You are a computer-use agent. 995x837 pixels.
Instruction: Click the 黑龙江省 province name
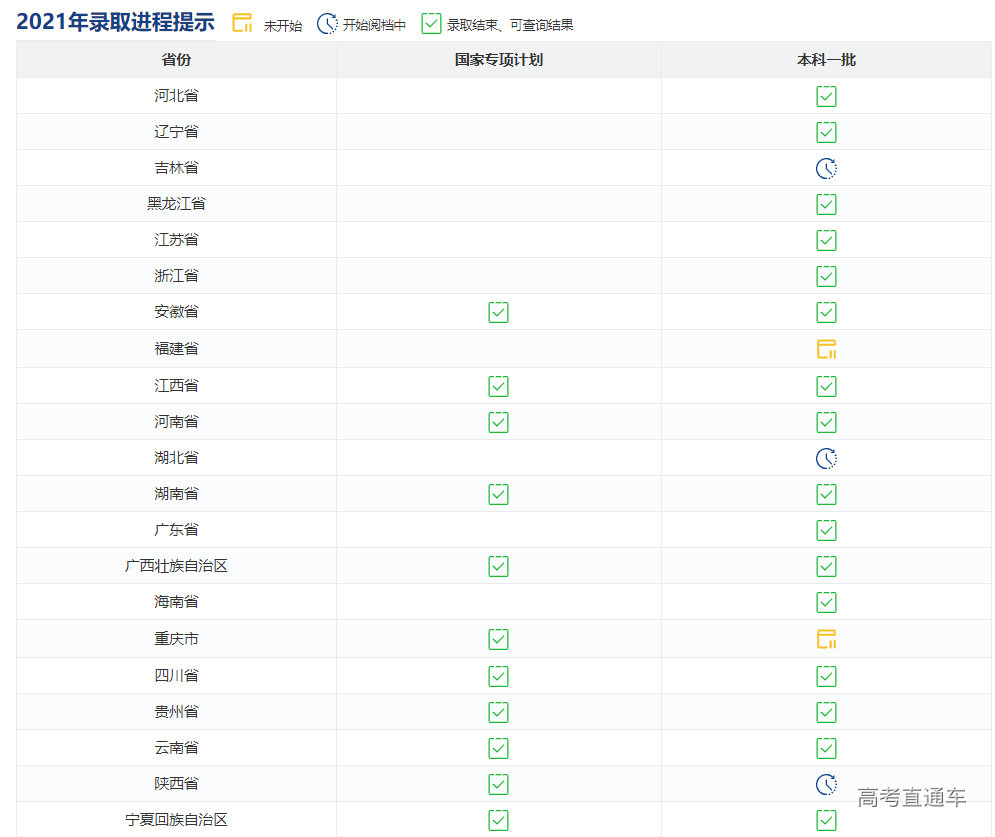coord(176,204)
